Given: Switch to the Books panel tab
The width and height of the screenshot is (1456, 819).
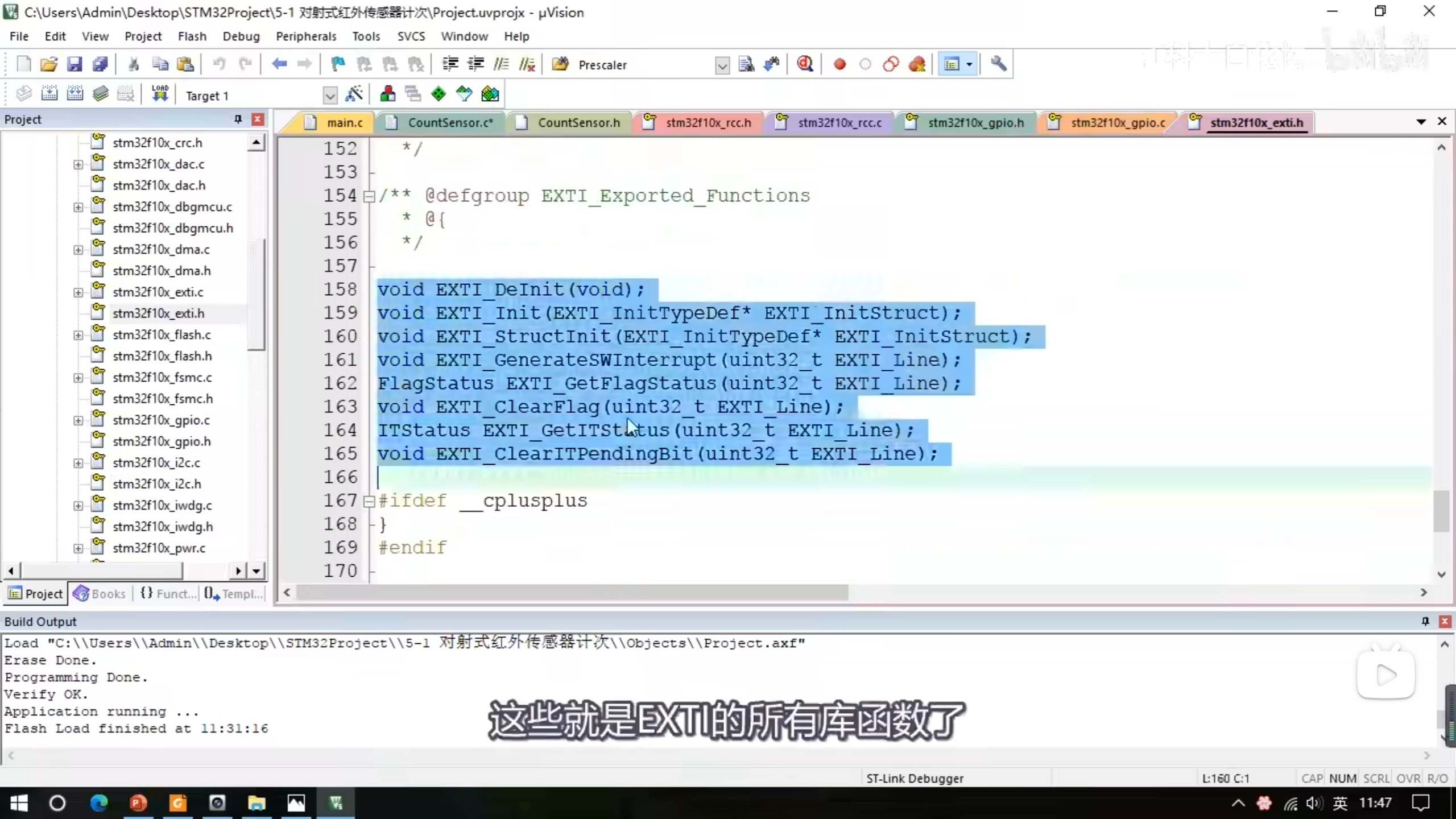Looking at the screenshot, I should tap(100, 594).
